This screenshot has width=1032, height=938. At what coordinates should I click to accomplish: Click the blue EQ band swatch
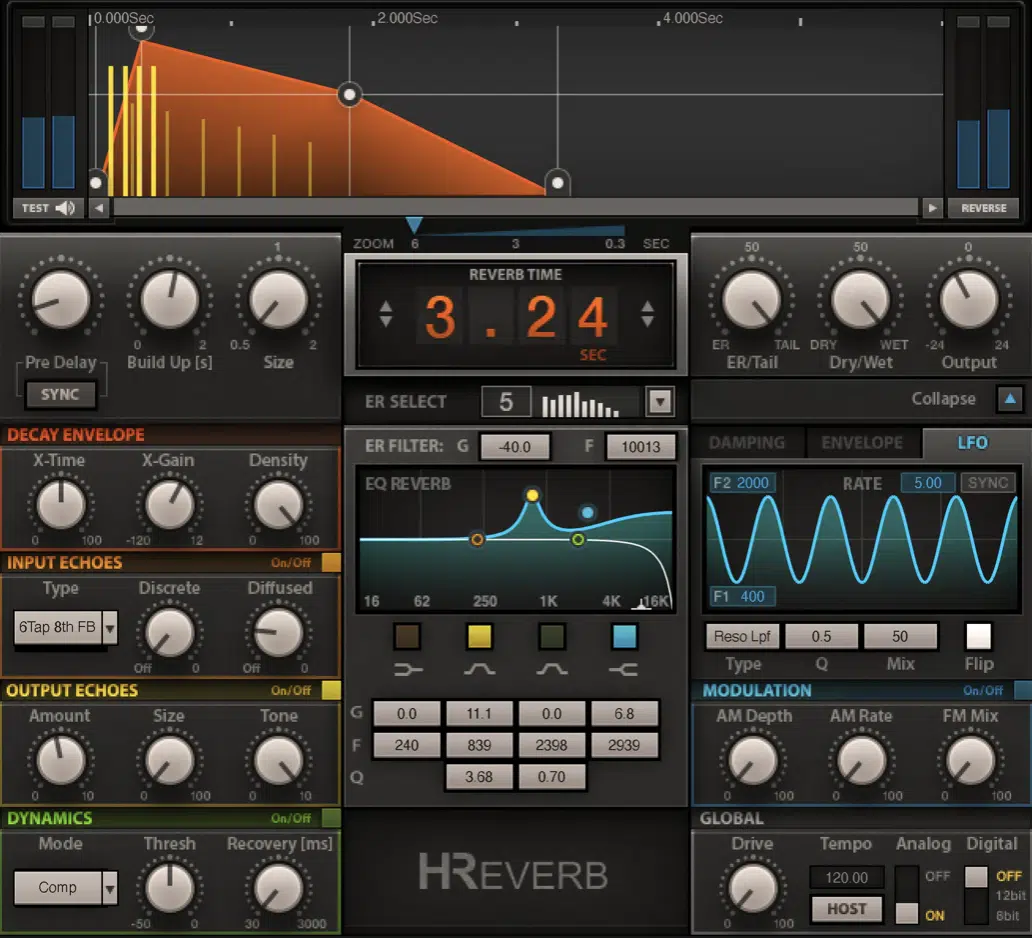[624, 637]
